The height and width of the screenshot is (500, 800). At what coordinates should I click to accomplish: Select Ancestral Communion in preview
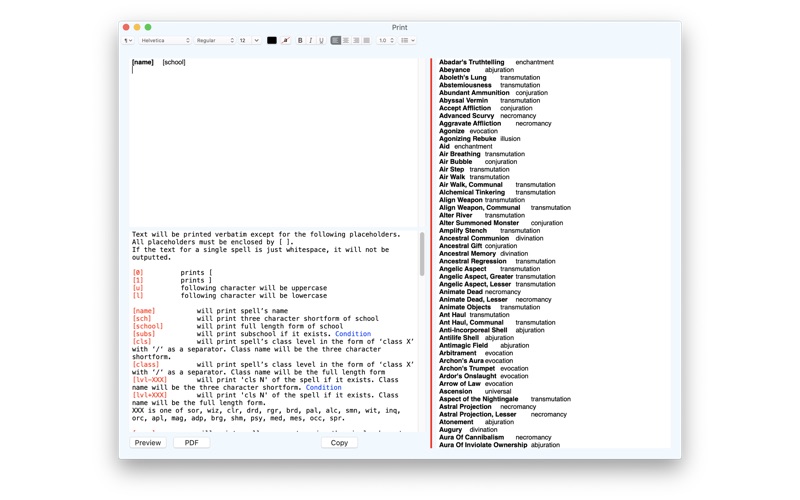pyautogui.click(x=474, y=238)
